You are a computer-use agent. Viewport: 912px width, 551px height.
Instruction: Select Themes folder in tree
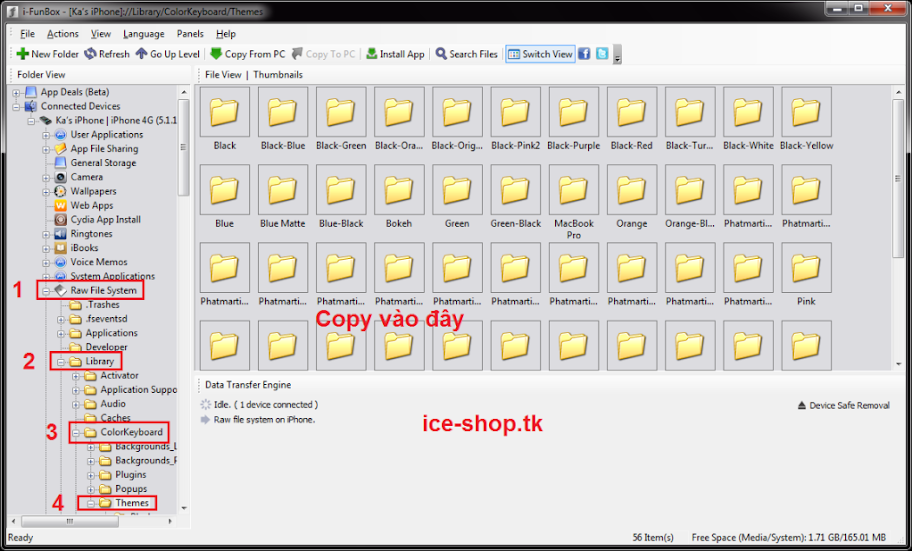(x=132, y=503)
